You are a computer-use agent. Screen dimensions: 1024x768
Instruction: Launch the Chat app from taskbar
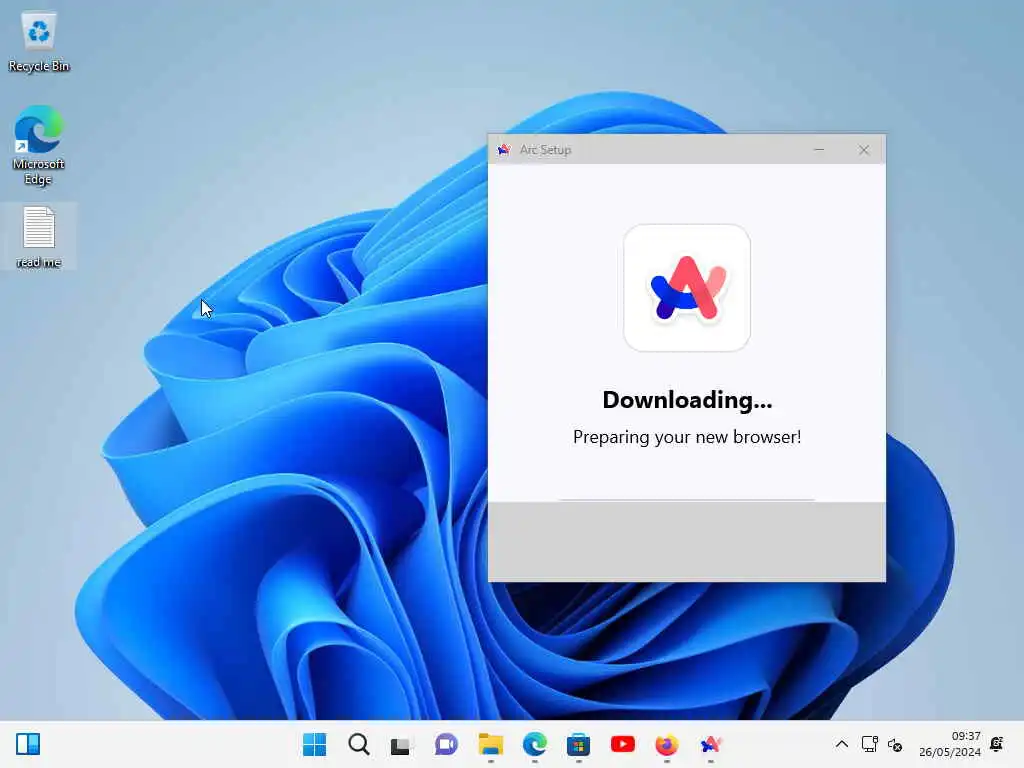[446, 744]
